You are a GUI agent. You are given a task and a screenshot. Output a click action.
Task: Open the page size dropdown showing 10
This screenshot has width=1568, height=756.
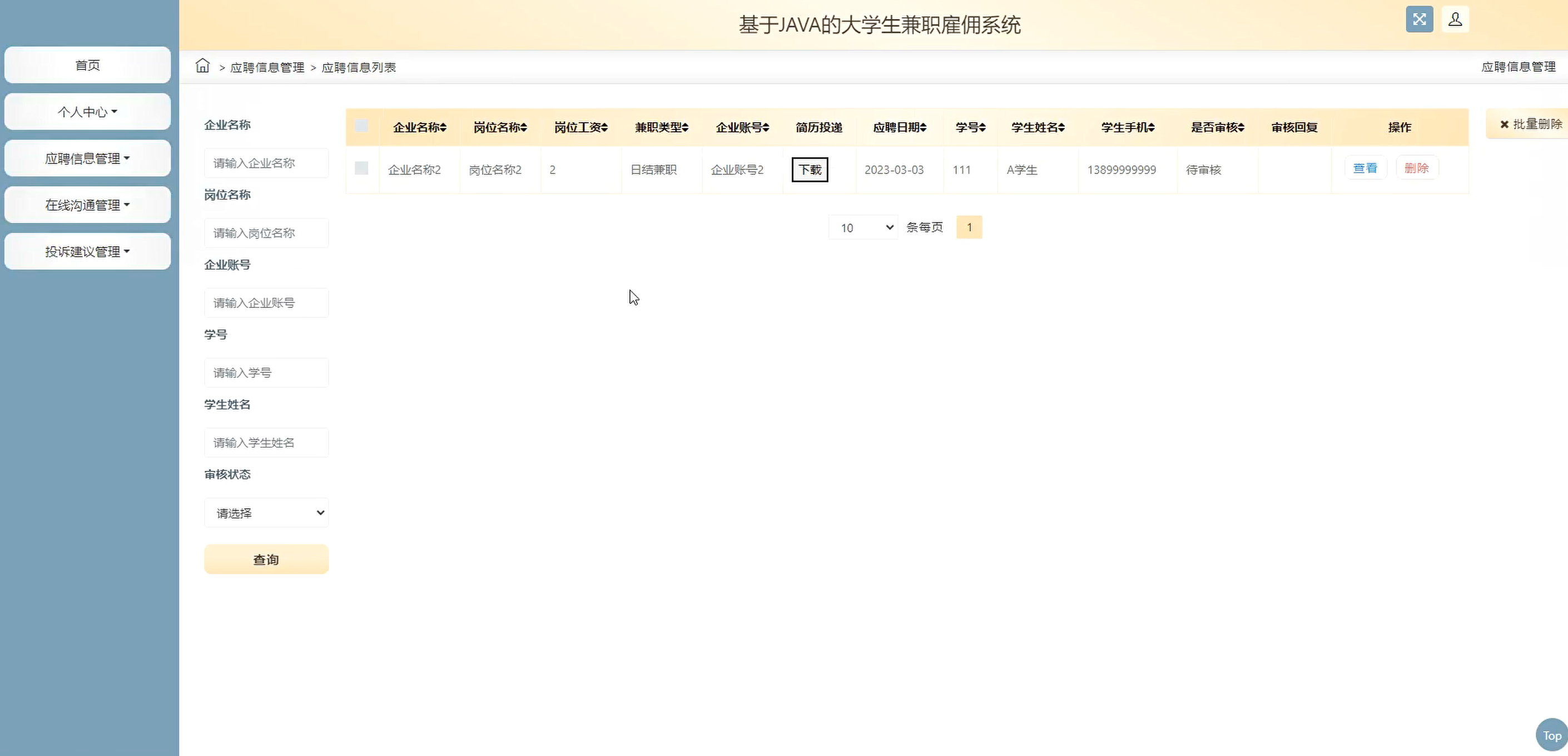tap(863, 227)
